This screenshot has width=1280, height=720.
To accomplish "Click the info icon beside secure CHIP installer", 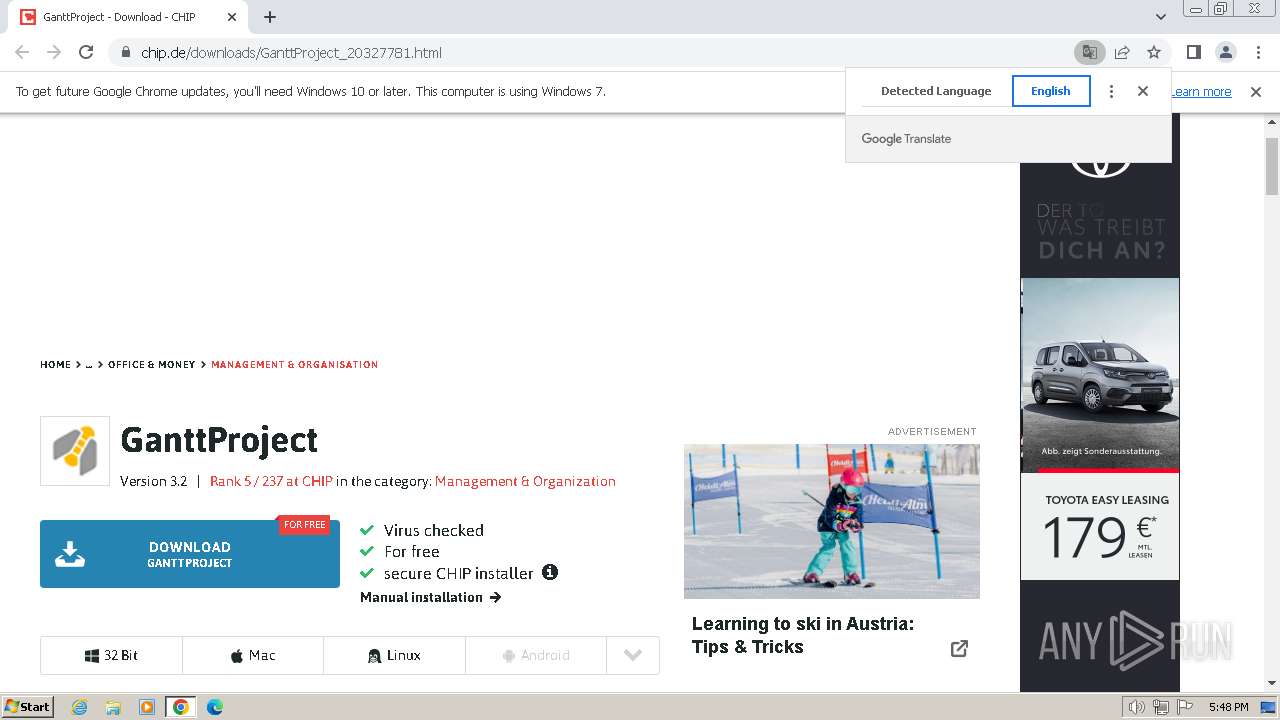I will pos(549,572).
